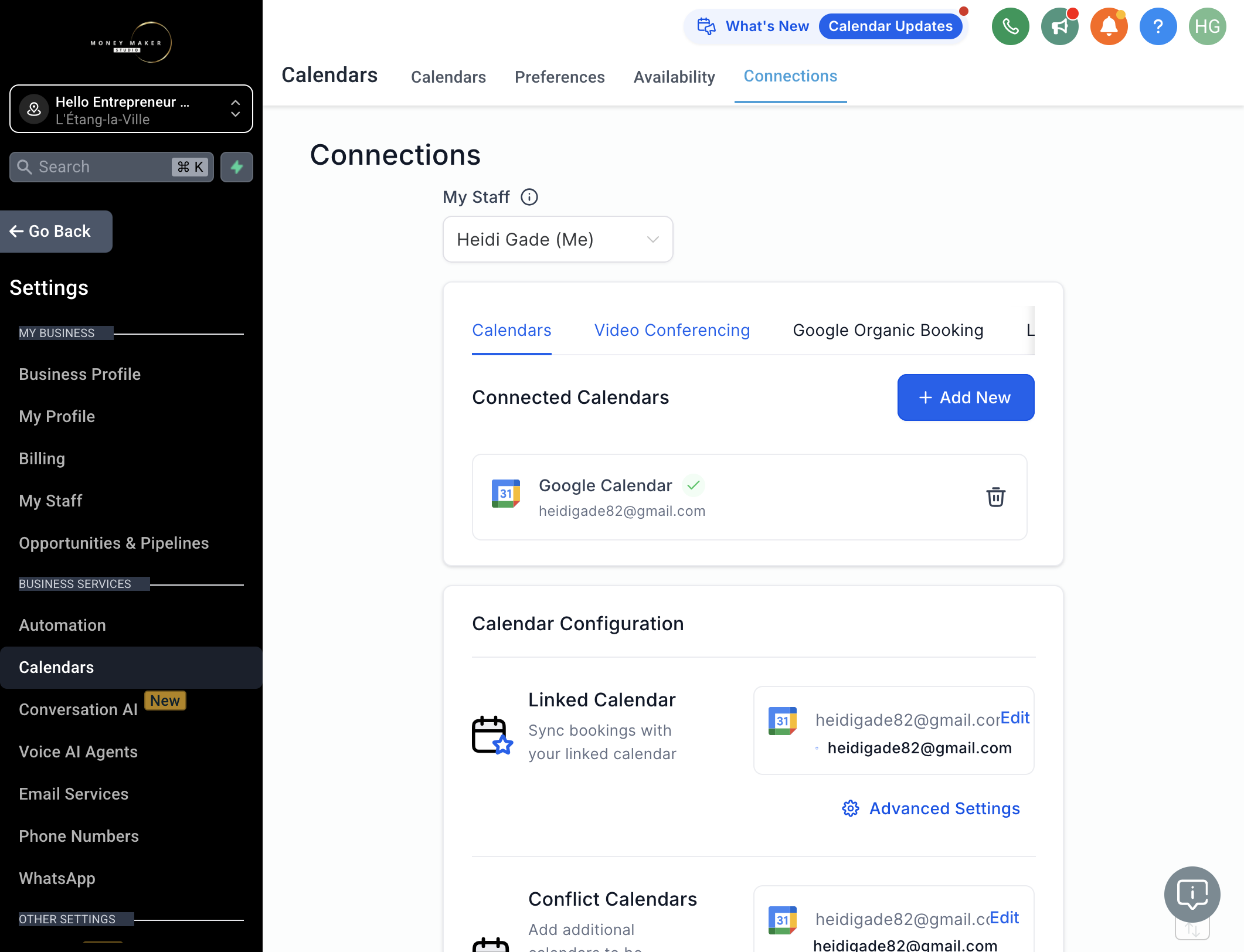Expand the Hello Entrepreneur account switcher

tap(131, 109)
